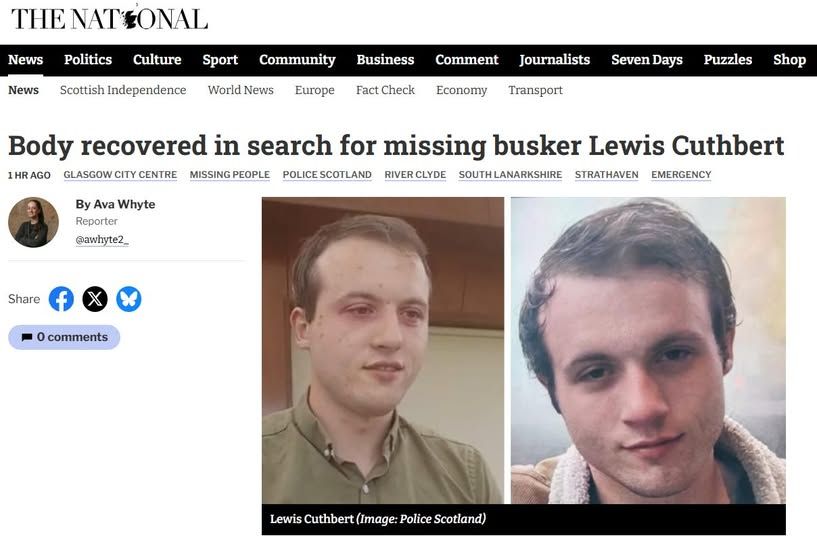Go to the Sport section

220,60
